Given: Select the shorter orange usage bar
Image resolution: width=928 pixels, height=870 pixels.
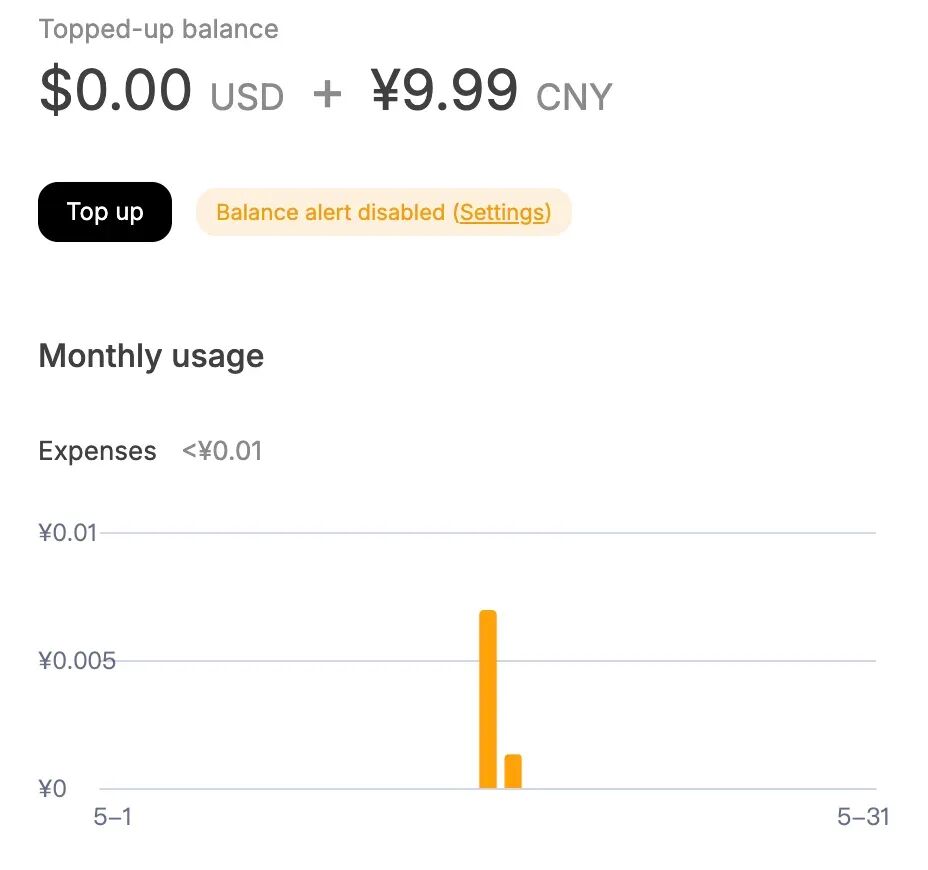Looking at the screenshot, I should point(513,771).
